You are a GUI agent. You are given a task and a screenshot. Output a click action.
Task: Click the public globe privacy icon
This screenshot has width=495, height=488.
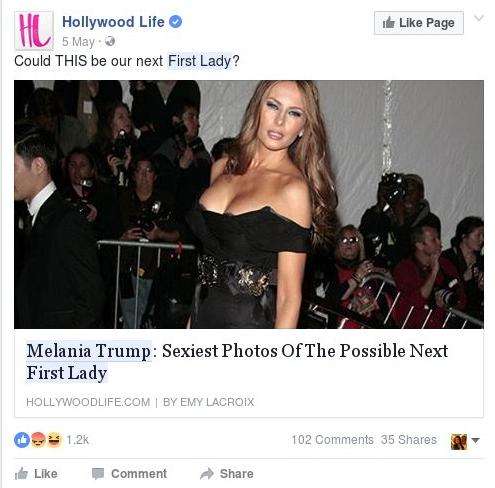click(110, 41)
